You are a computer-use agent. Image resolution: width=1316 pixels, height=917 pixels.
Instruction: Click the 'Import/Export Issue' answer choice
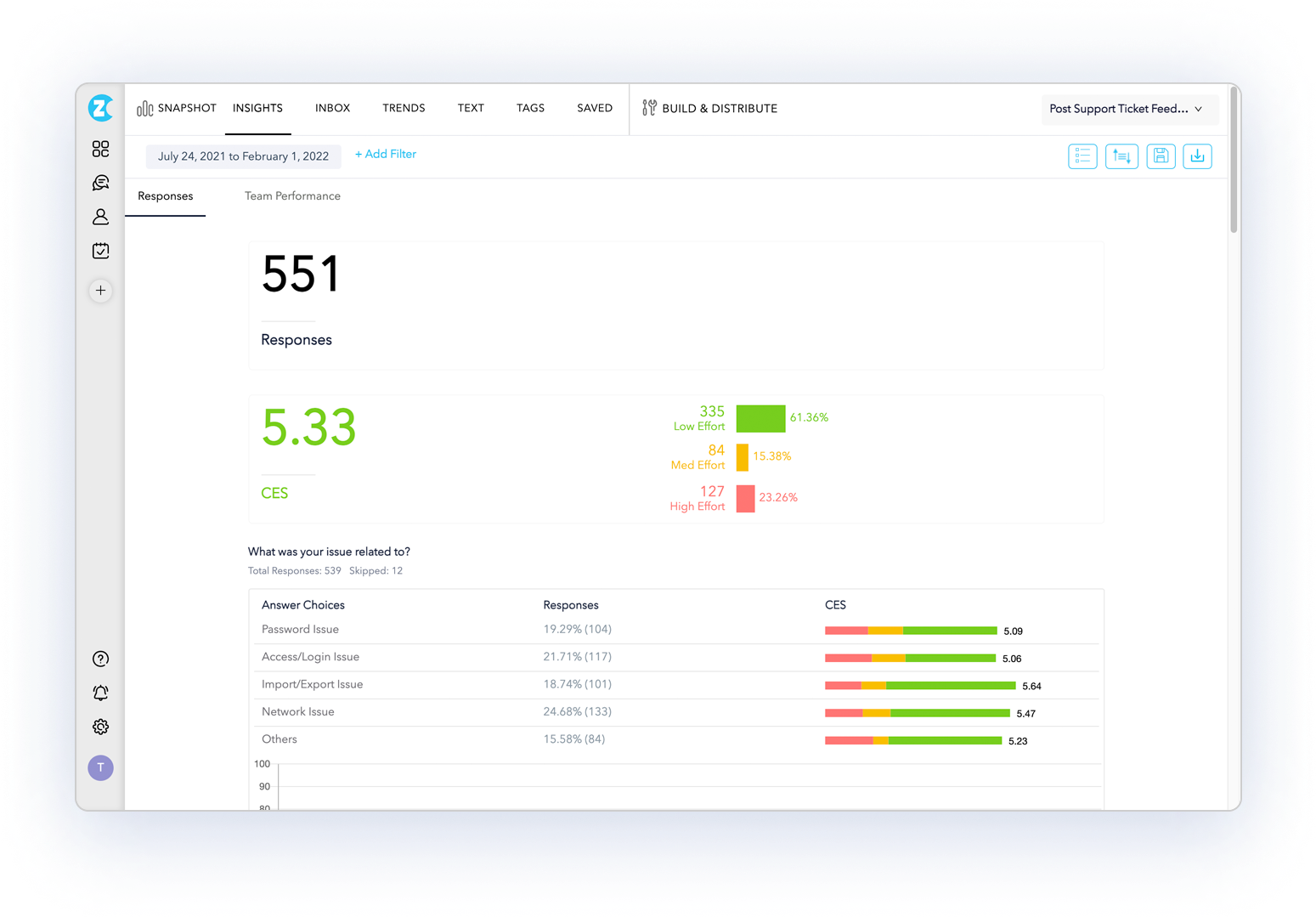[x=312, y=684]
